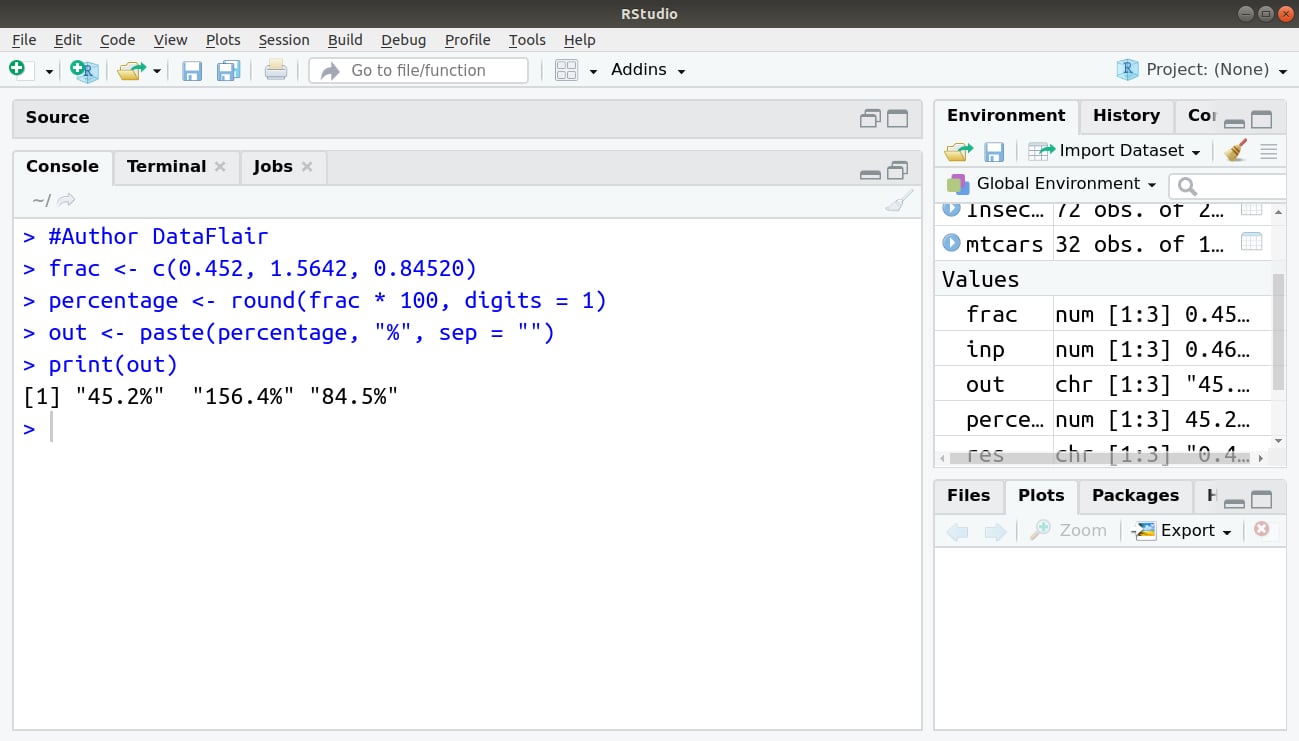1299x741 pixels.
Task: Save current document icon in main toolbar
Action: coord(192,70)
